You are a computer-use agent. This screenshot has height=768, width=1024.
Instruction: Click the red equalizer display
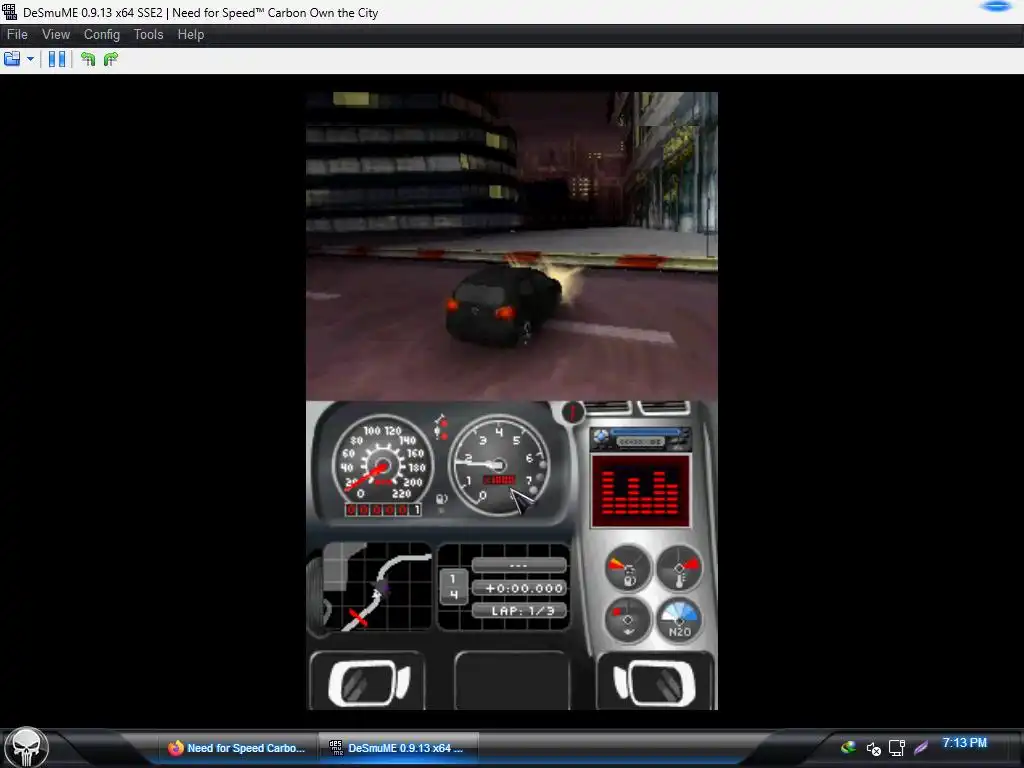pos(641,491)
